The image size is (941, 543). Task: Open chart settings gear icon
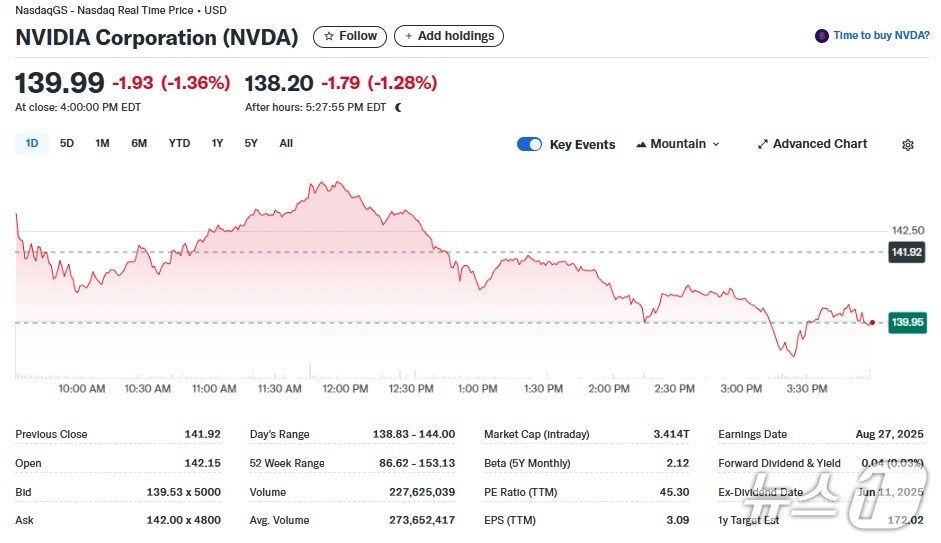(908, 145)
